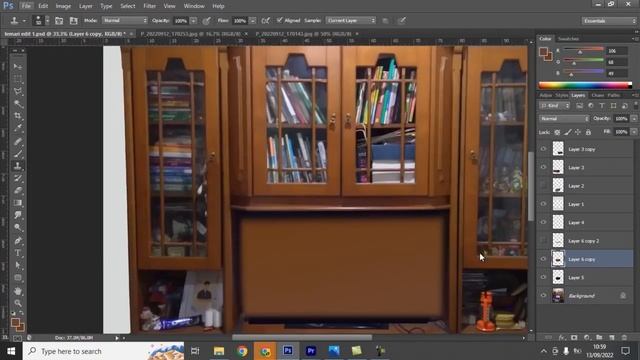Hide Layer 3 copy visibility eye

pos(543,149)
